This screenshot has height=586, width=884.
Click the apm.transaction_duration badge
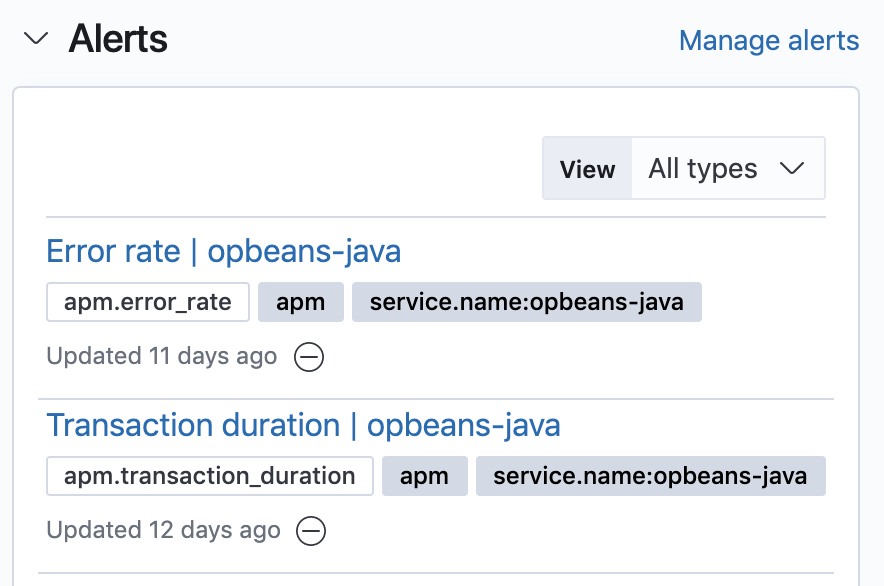[x=209, y=476]
